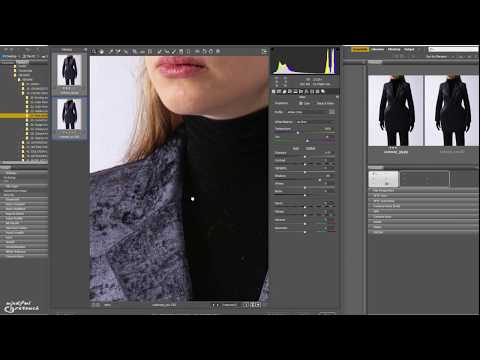Select the Color Sampler tool
Image resolution: width=480 pixels, height=360 pixels.
point(118,52)
